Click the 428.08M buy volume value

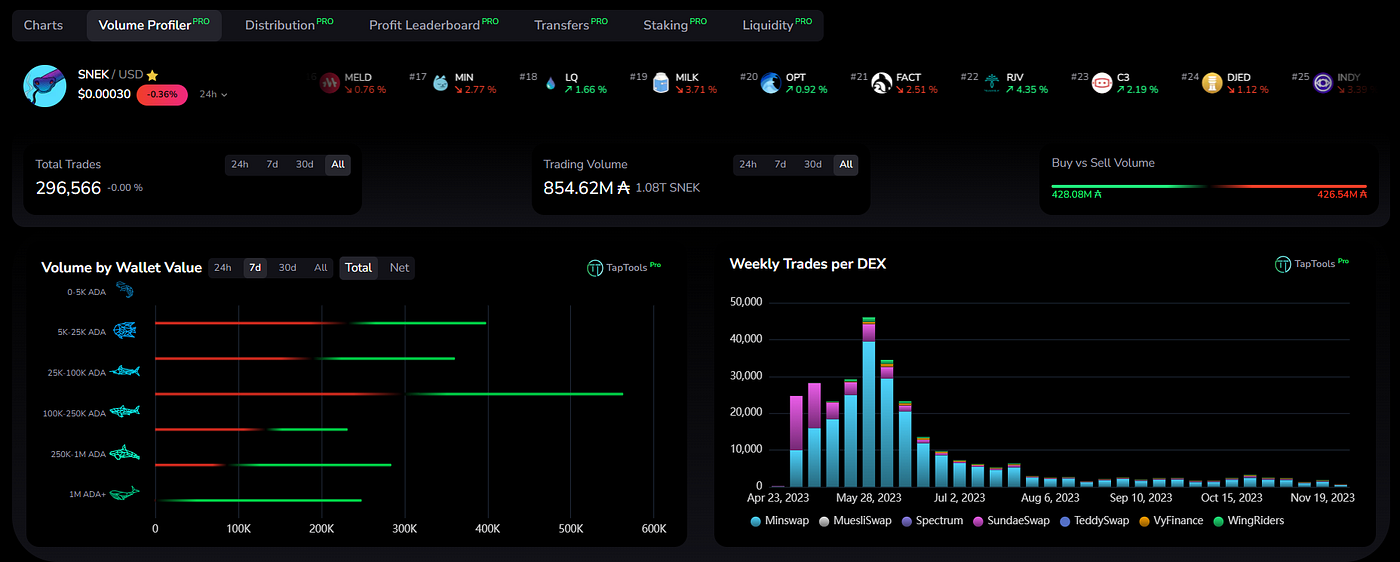tap(1076, 195)
